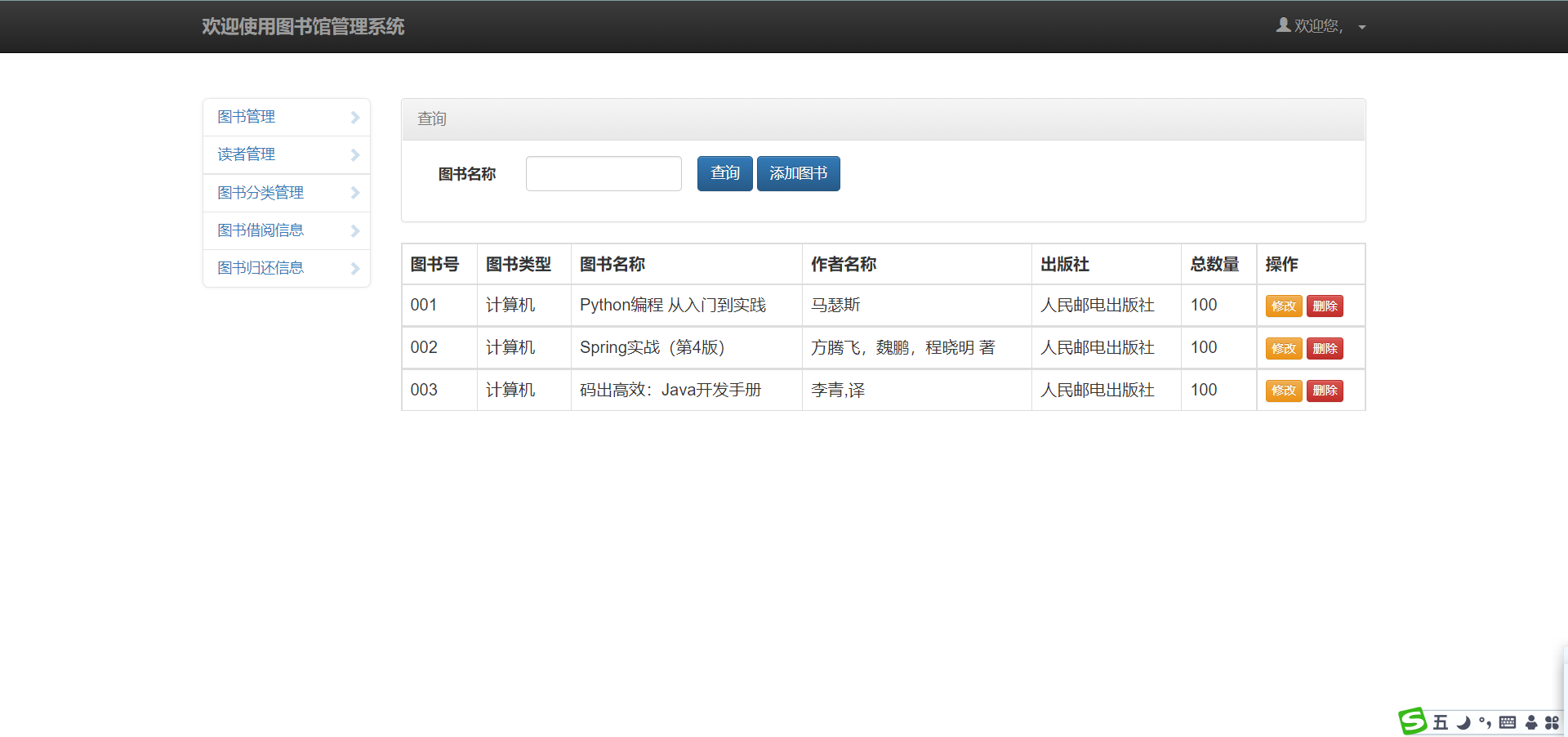Click 修改 for book 003
The width and height of the screenshot is (1568, 737).
click(1284, 391)
